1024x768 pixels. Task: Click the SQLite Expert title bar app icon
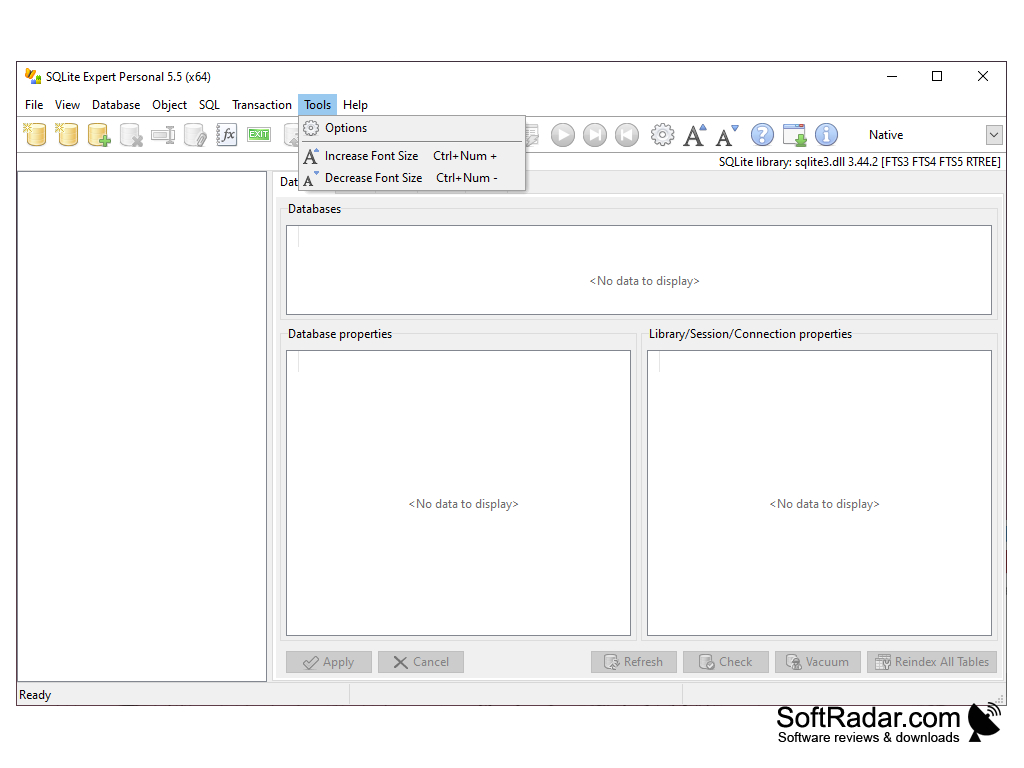(x=33, y=76)
